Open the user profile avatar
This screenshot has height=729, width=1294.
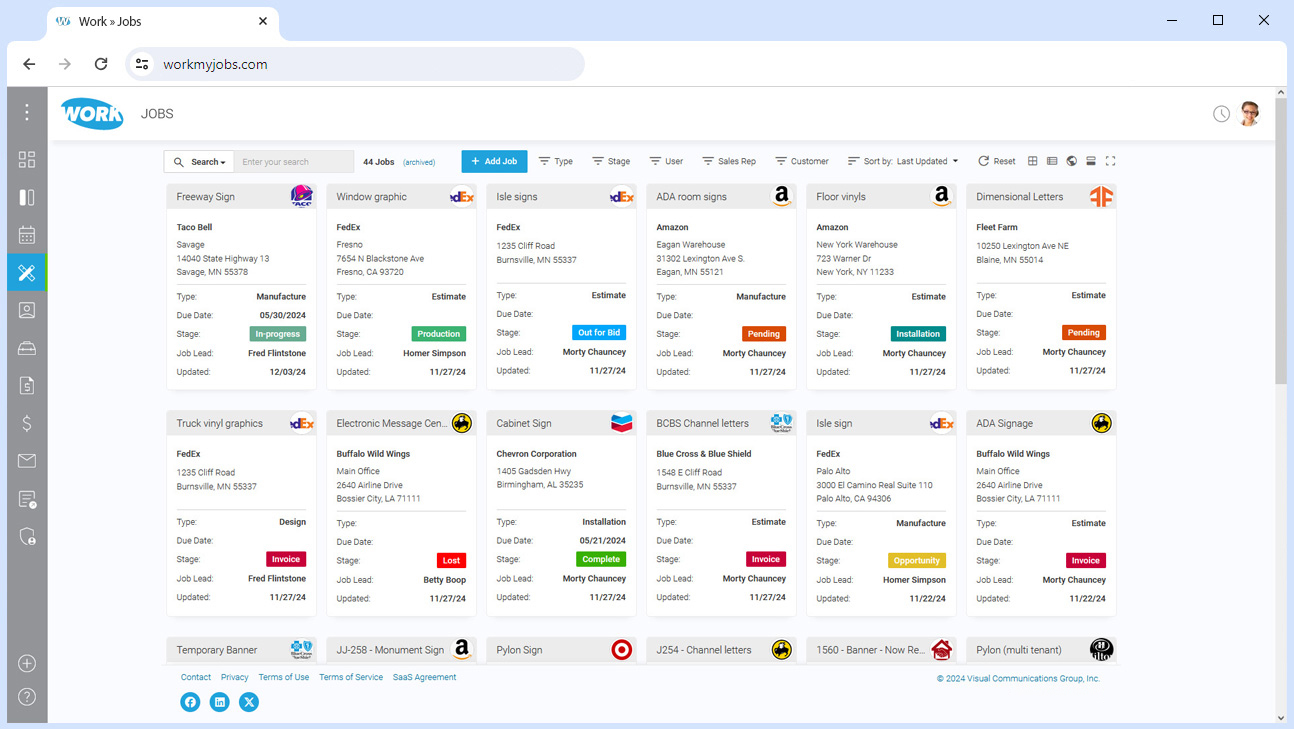coord(1249,113)
